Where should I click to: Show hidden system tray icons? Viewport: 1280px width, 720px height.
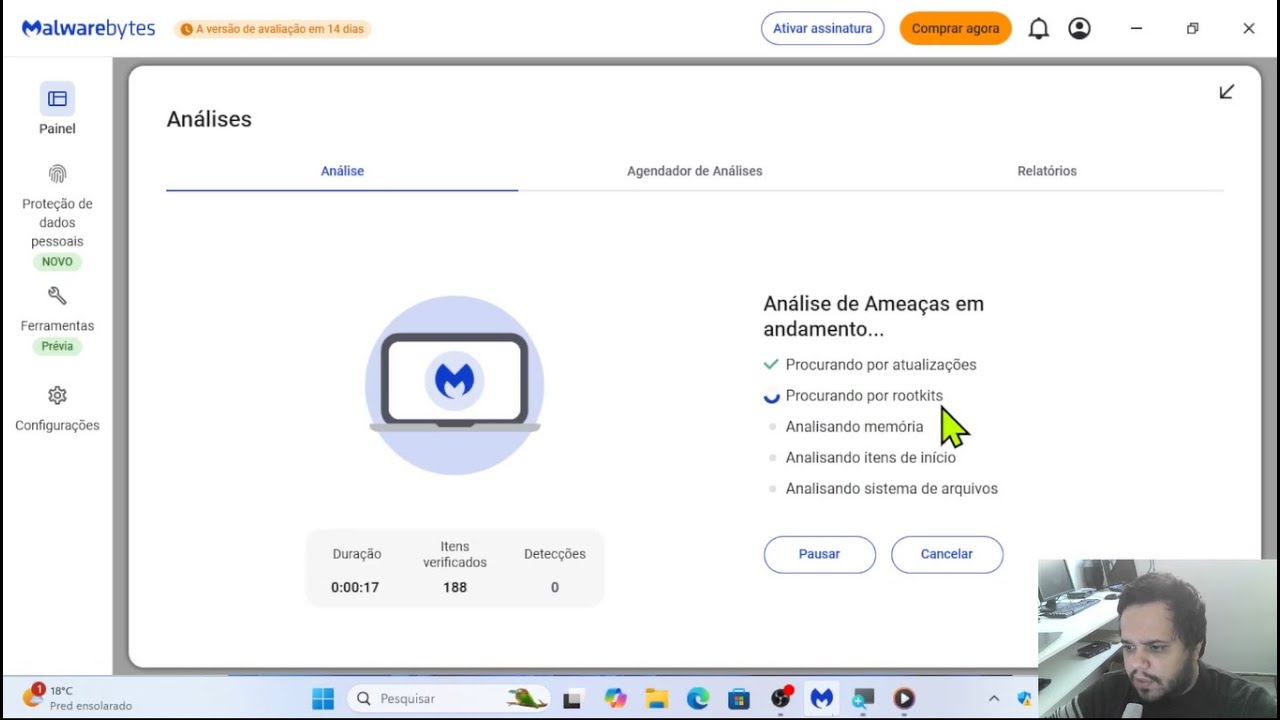tap(993, 698)
